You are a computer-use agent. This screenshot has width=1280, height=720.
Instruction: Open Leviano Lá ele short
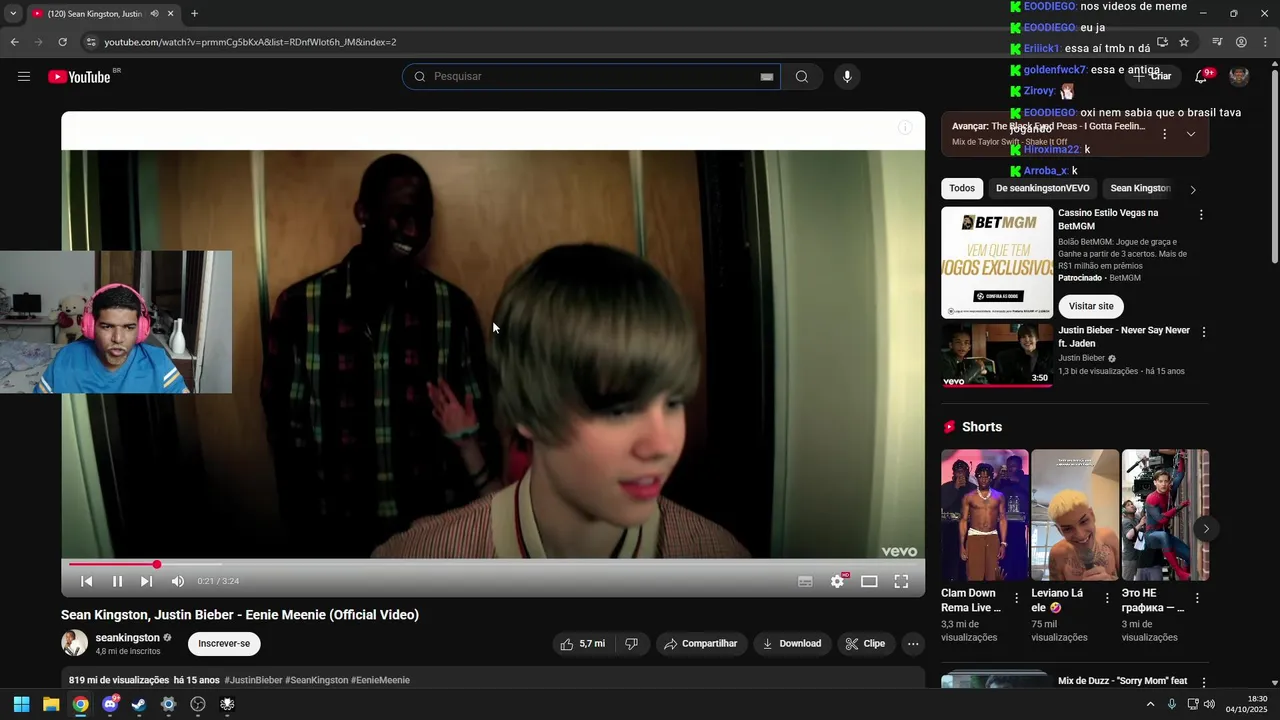point(1075,514)
